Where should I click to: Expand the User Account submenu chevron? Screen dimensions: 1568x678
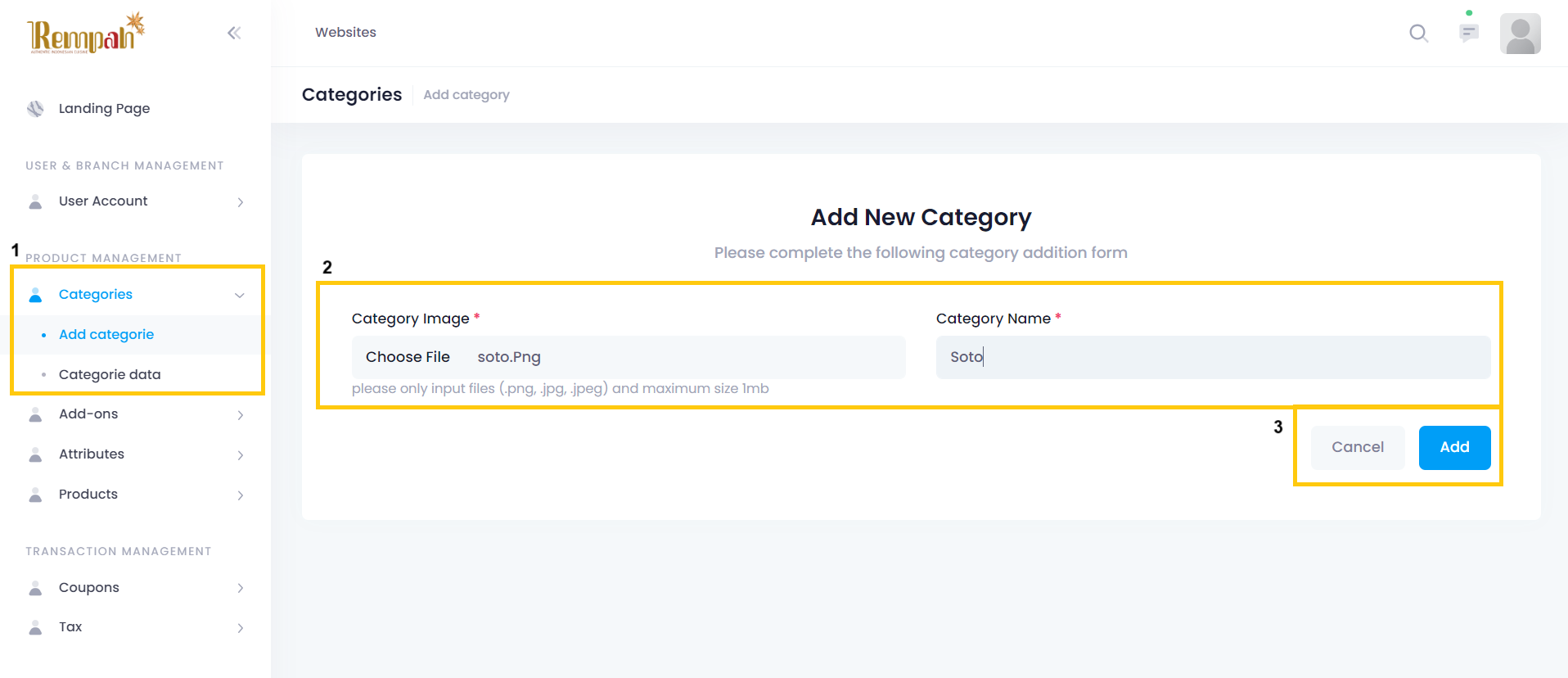(241, 202)
